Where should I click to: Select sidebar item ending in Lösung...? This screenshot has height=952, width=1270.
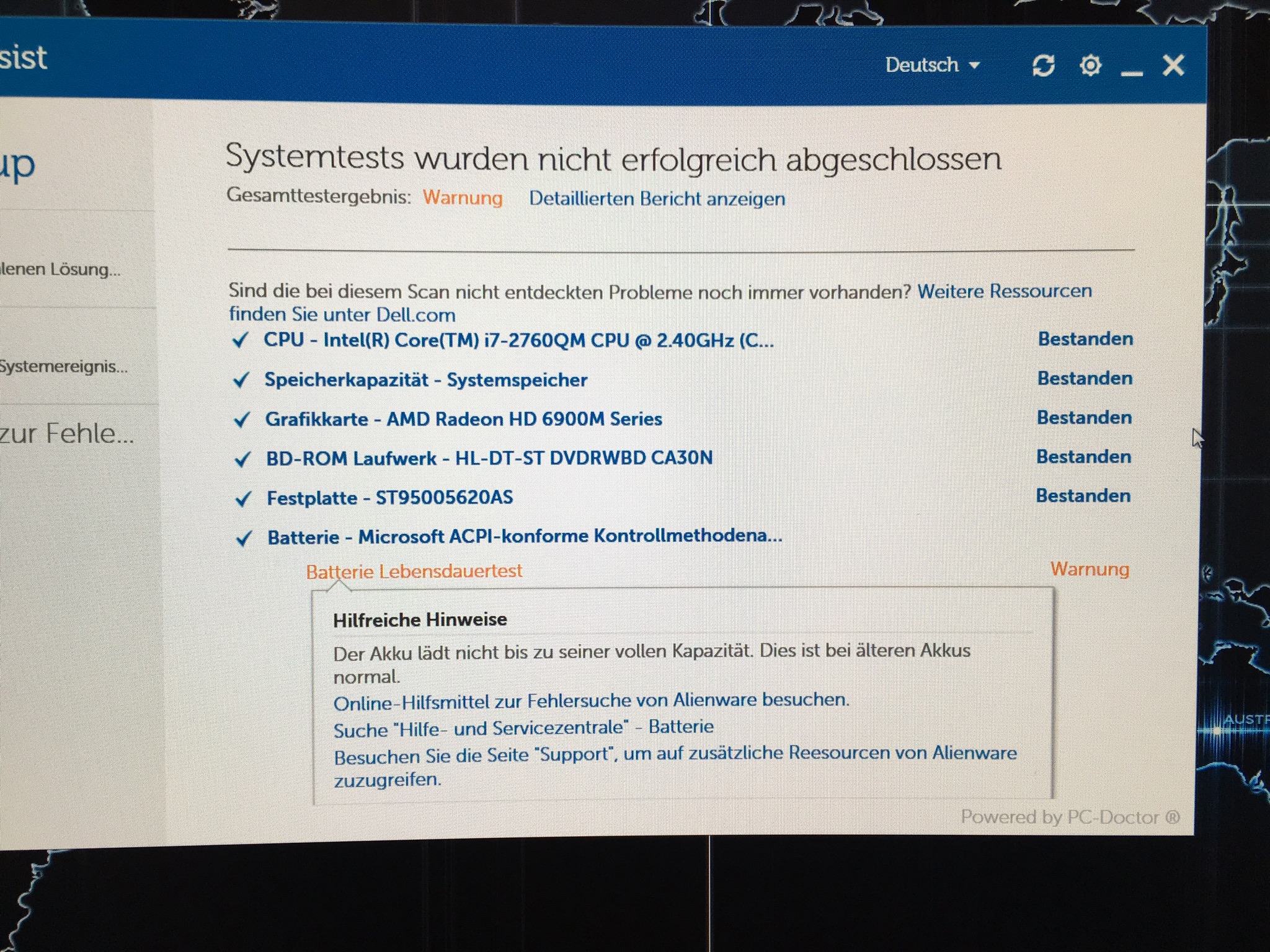(60, 269)
